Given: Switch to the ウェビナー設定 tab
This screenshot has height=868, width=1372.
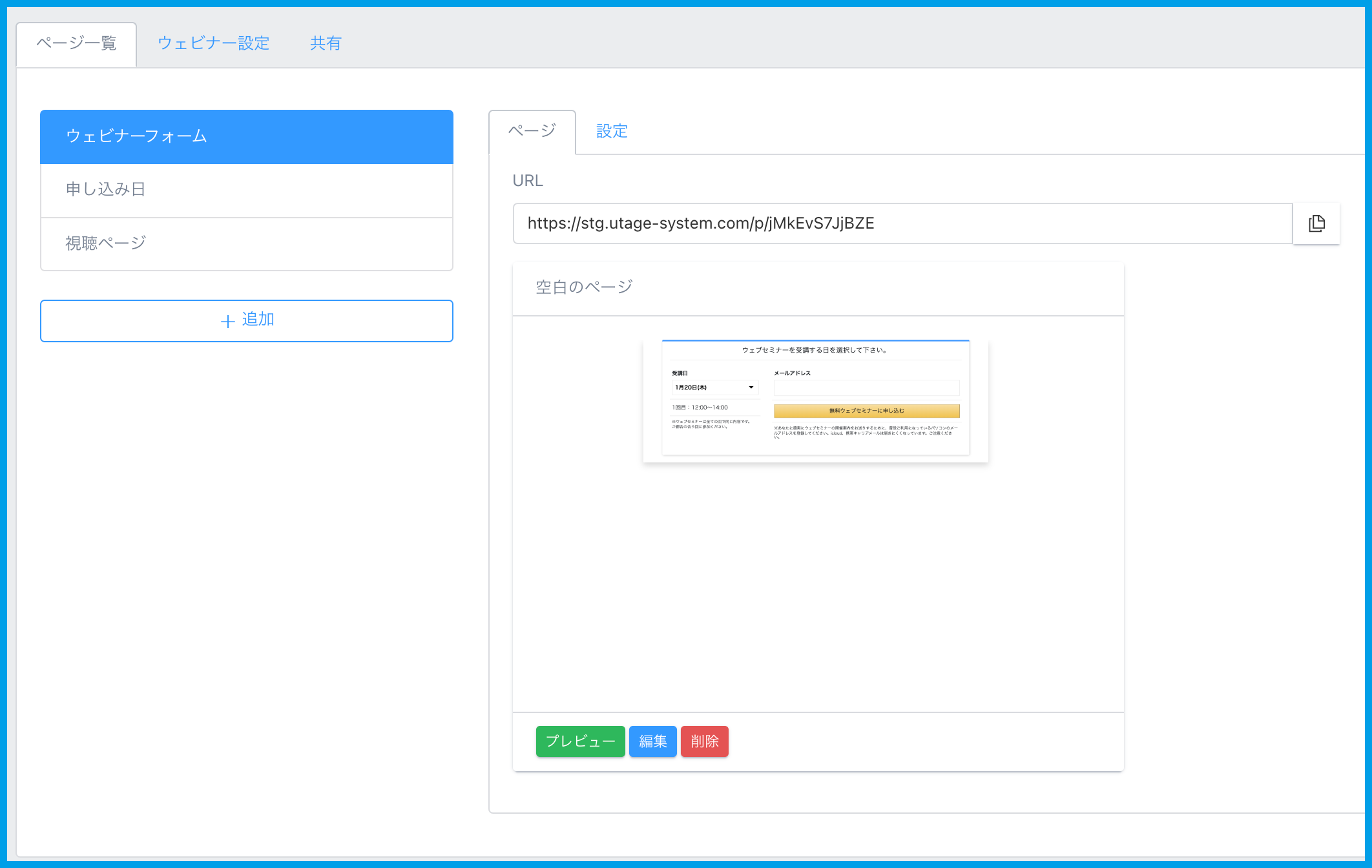Looking at the screenshot, I should pos(214,43).
